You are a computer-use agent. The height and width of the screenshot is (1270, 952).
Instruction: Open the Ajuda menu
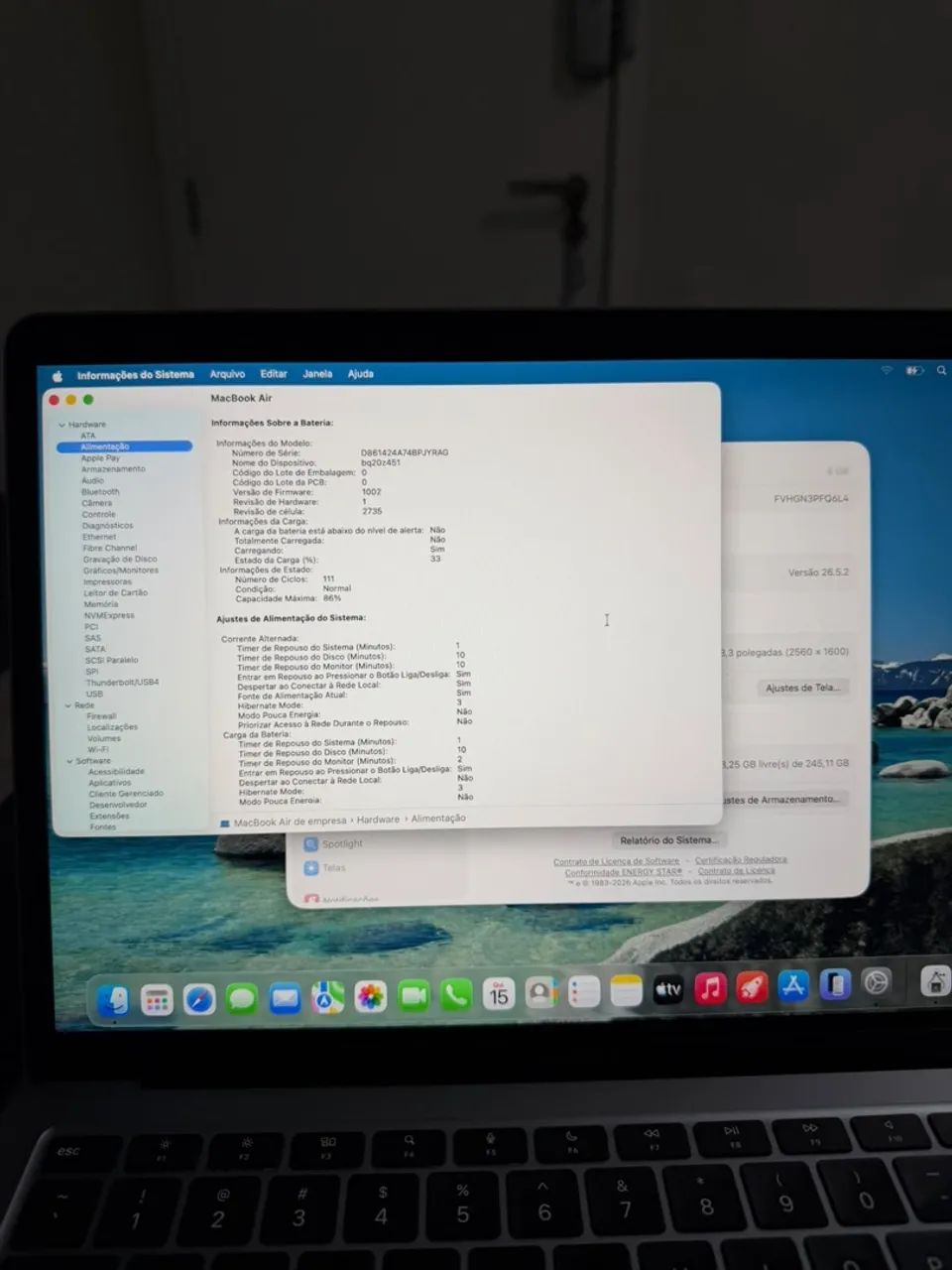361,374
